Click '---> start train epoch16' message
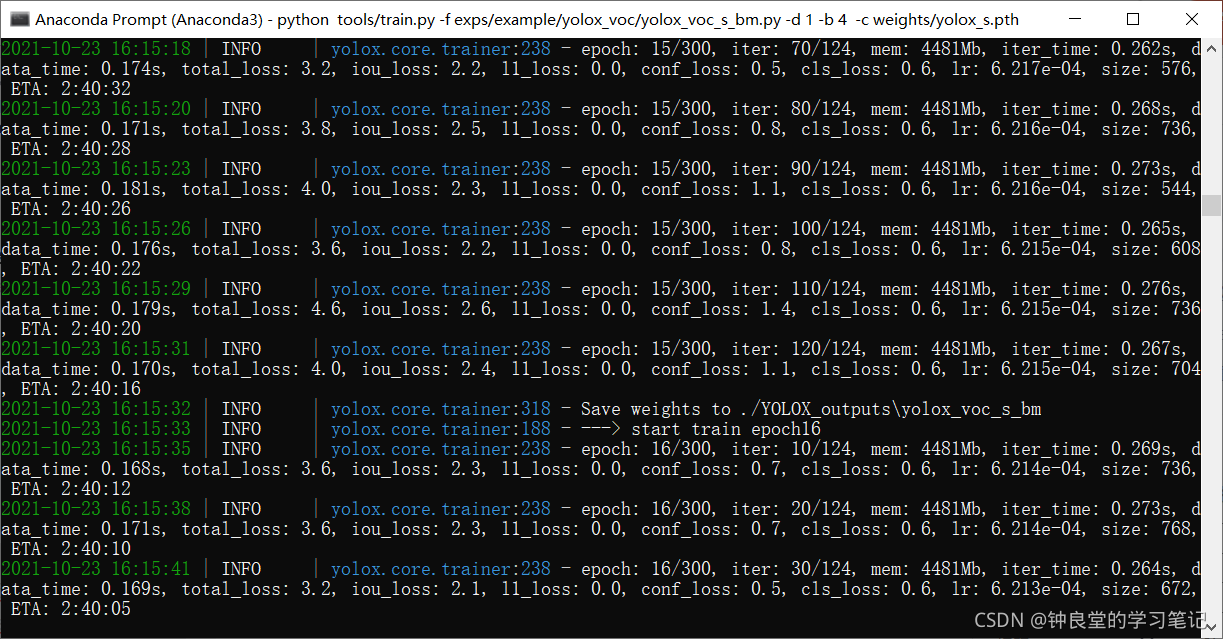The height and width of the screenshot is (639, 1223). click(x=701, y=429)
